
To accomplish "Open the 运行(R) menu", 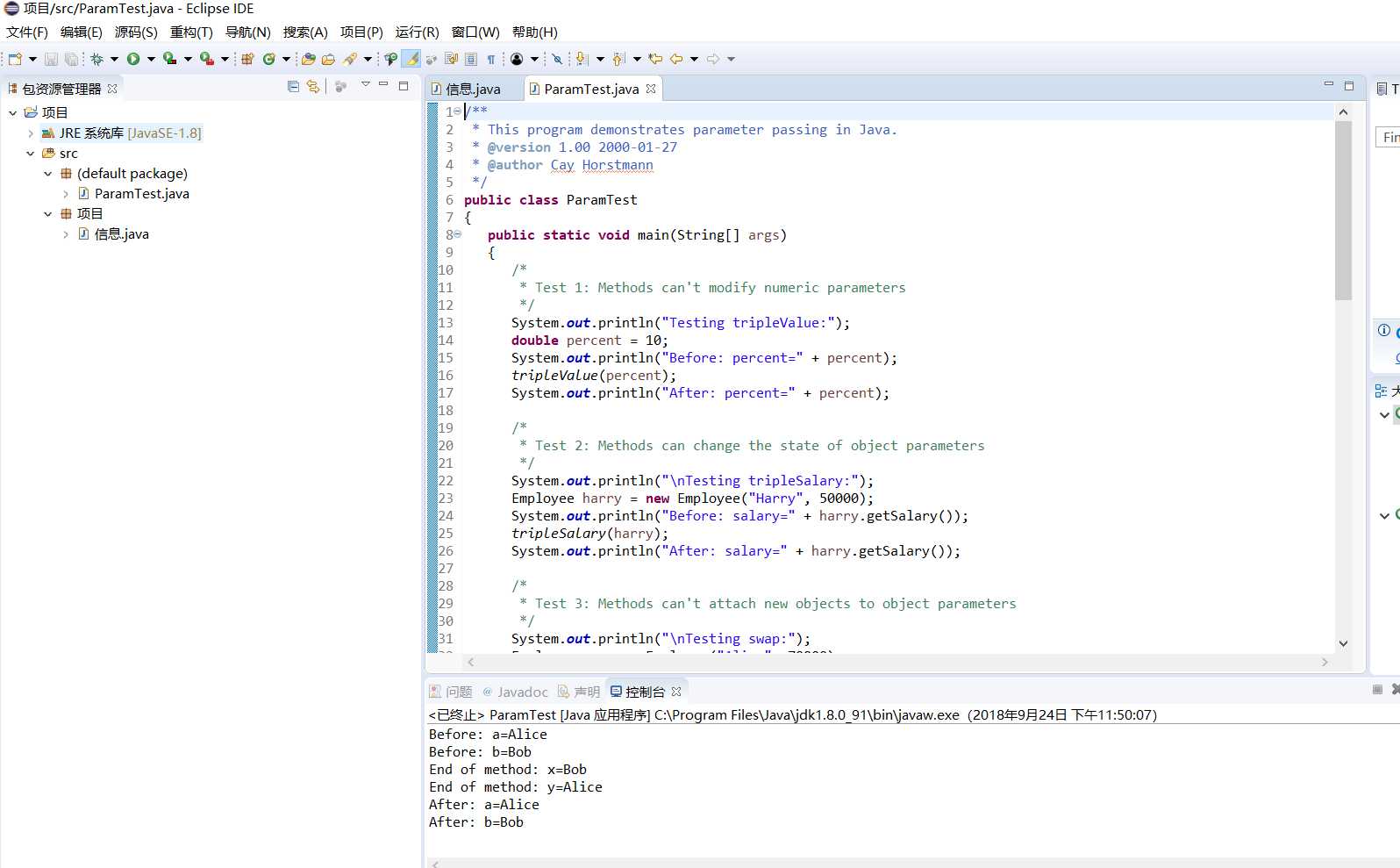I will tap(417, 32).
